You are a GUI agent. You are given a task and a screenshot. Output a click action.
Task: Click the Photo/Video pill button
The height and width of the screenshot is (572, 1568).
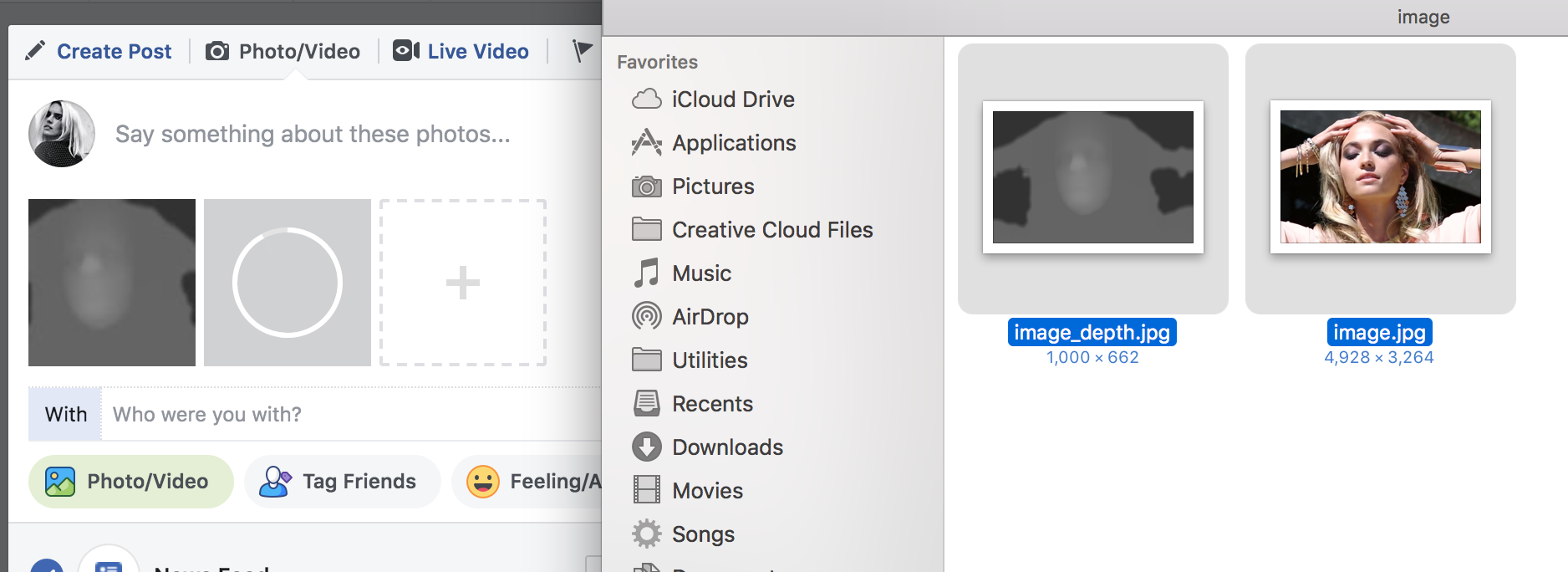click(x=131, y=482)
